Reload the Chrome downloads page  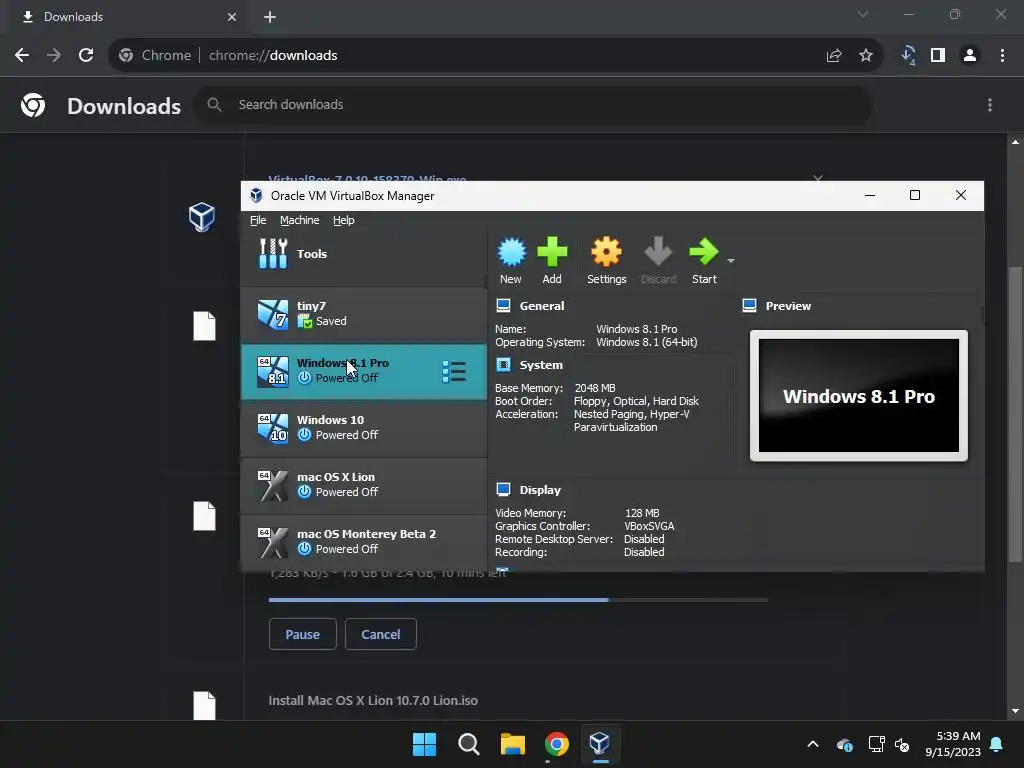tap(86, 56)
